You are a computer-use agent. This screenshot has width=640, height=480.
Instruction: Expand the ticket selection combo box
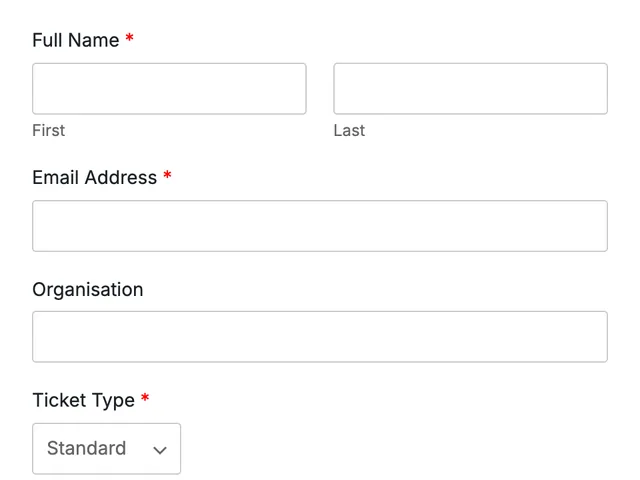point(107,449)
